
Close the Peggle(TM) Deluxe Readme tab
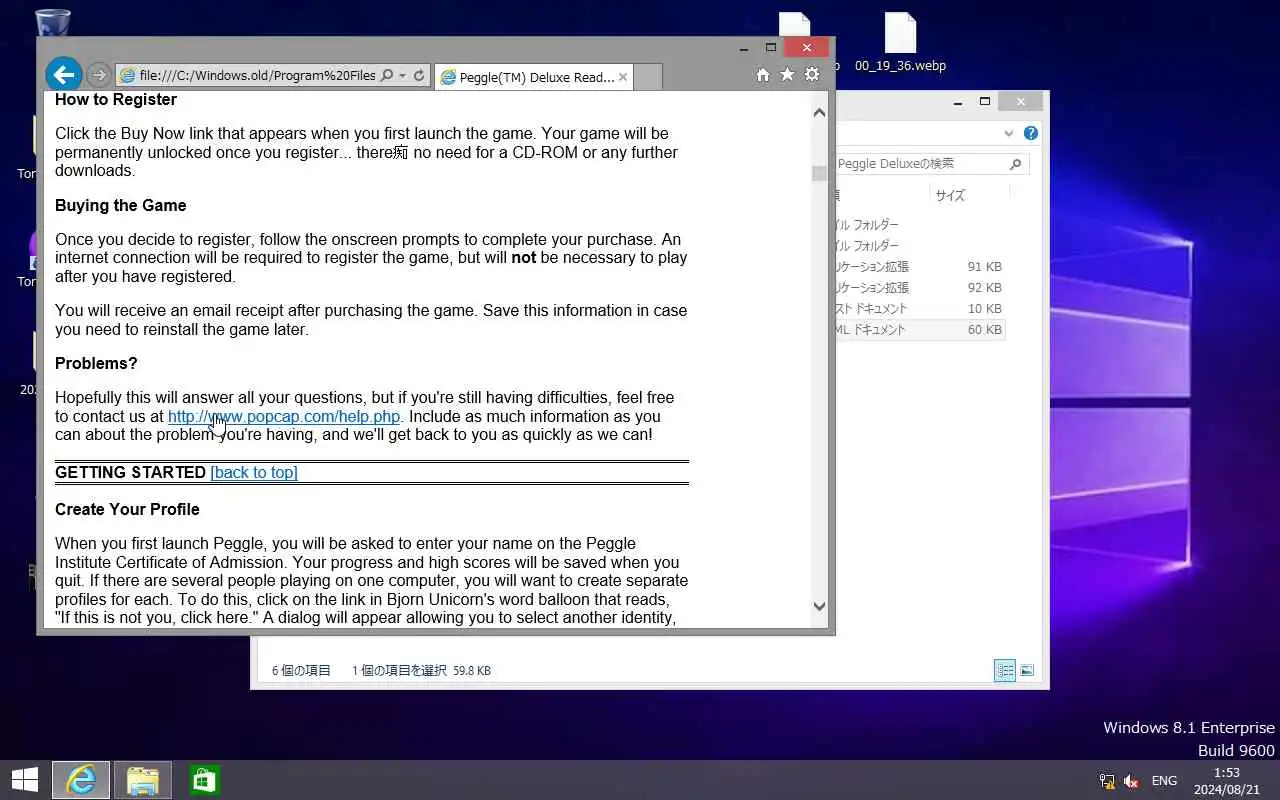tap(623, 77)
